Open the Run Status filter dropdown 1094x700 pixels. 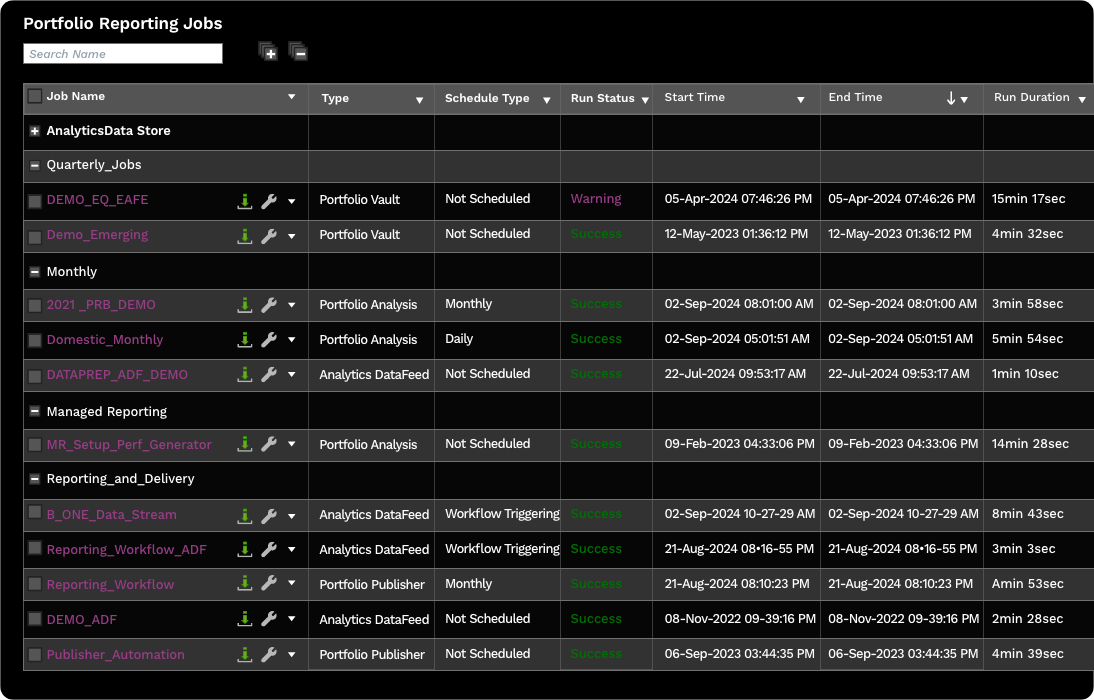(x=645, y=99)
